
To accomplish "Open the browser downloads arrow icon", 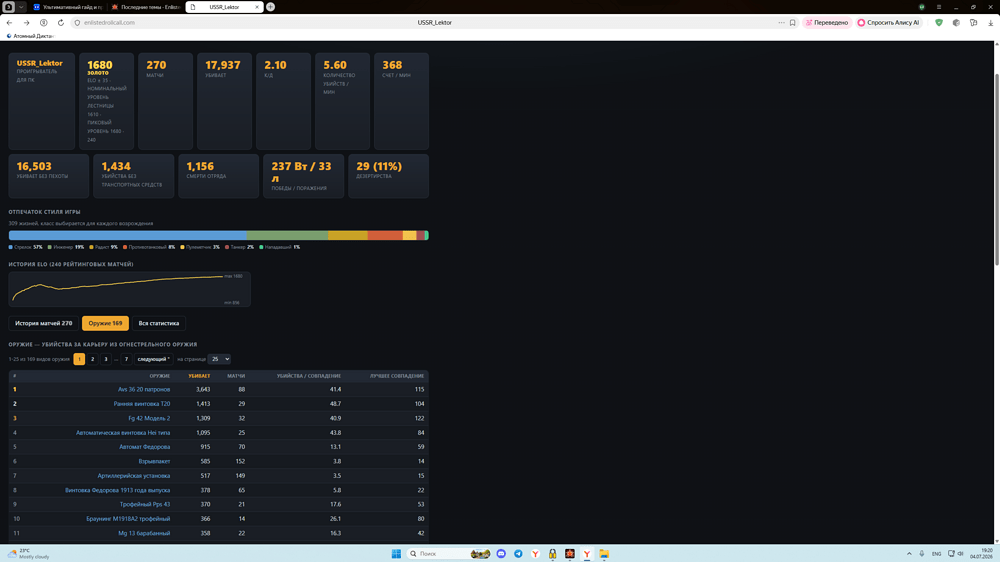I will (x=990, y=22).
